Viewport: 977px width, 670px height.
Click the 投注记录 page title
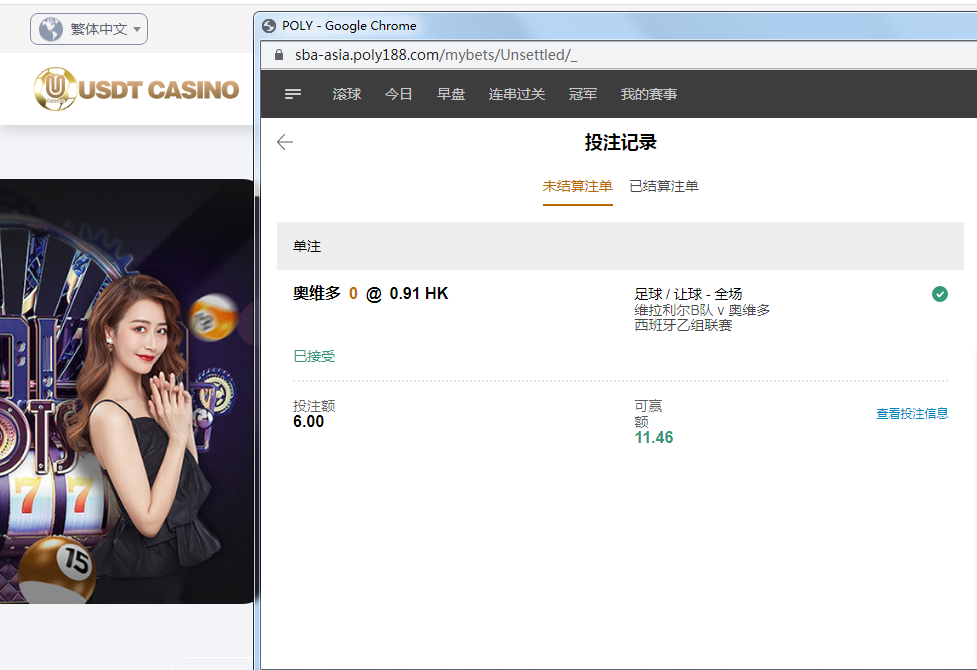621,142
